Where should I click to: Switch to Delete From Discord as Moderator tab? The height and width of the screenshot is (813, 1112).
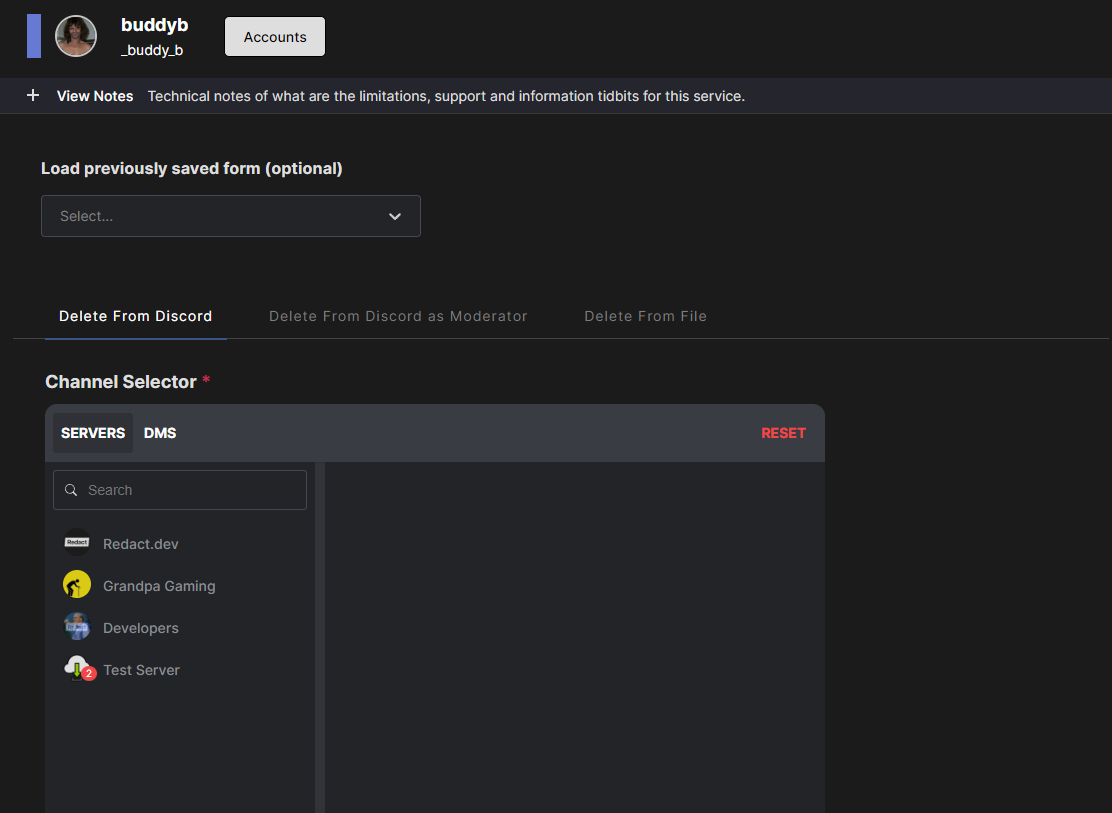pos(398,316)
